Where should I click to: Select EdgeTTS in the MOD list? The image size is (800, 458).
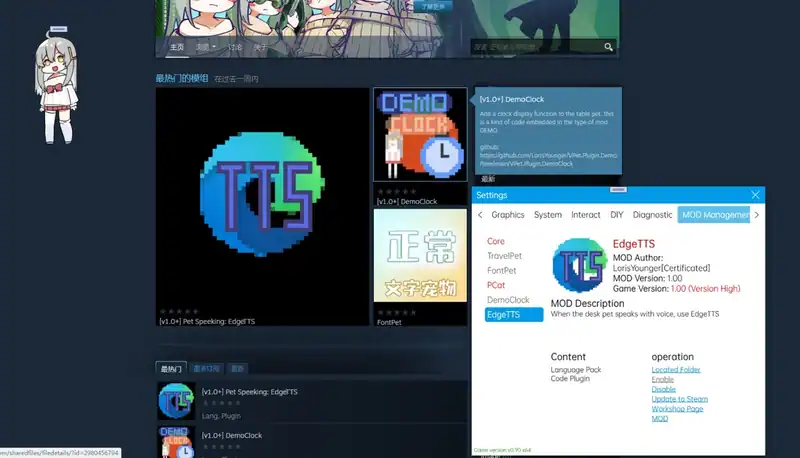514,315
